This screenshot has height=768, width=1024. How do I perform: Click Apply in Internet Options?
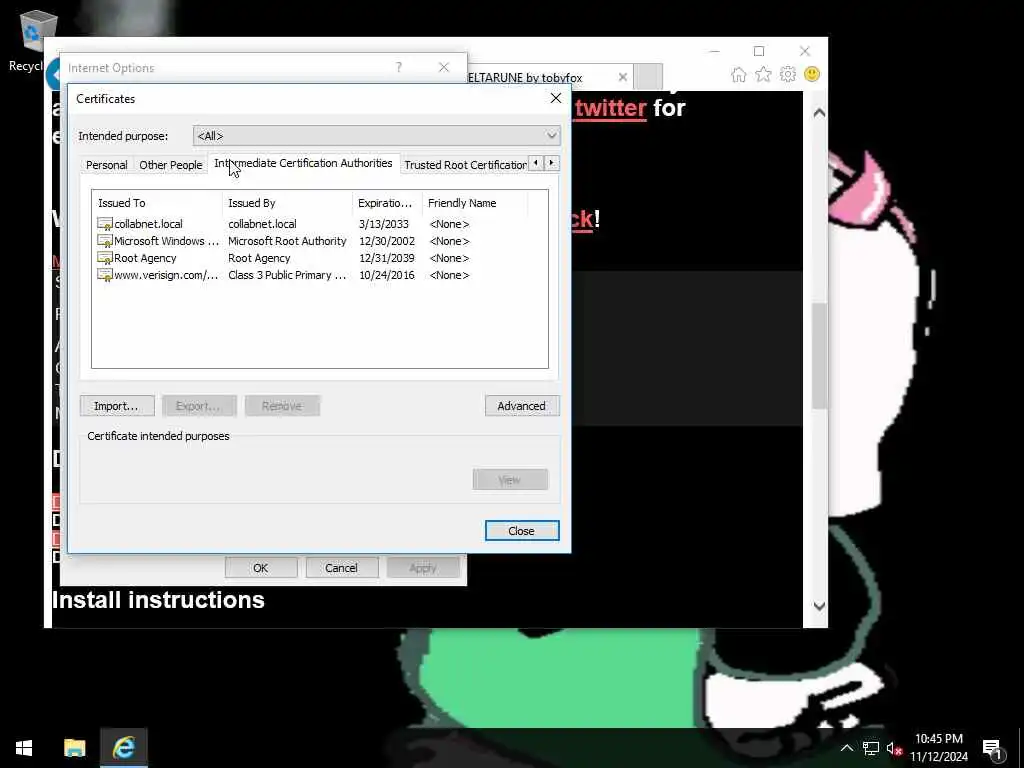[423, 568]
